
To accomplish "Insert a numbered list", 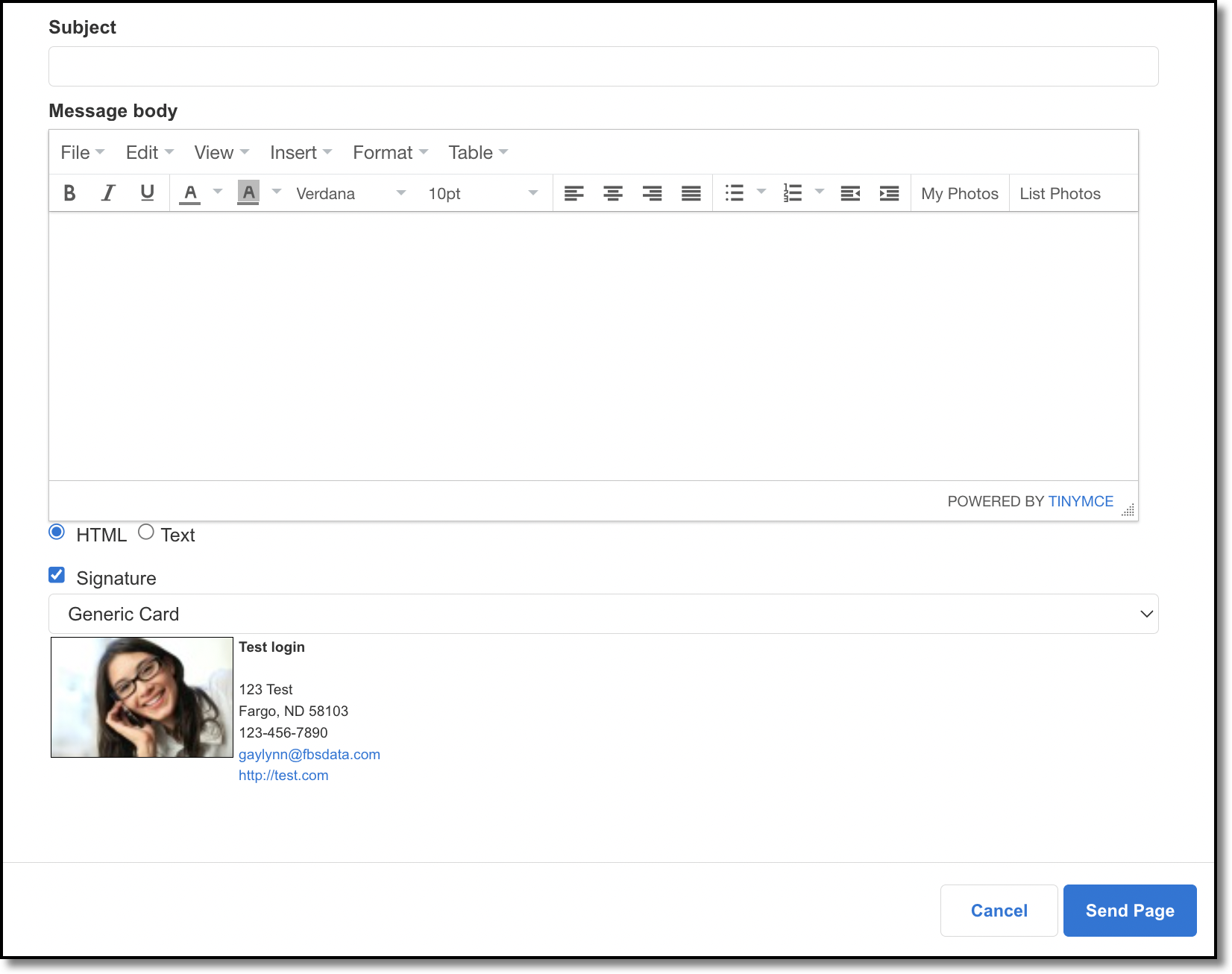I will pos(793,193).
